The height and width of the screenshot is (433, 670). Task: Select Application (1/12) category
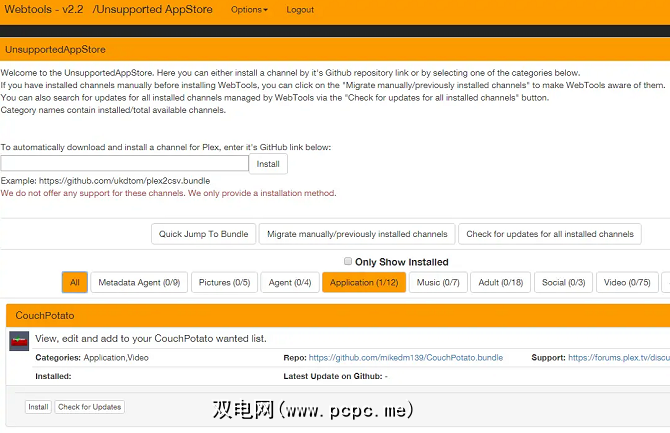click(x=364, y=283)
